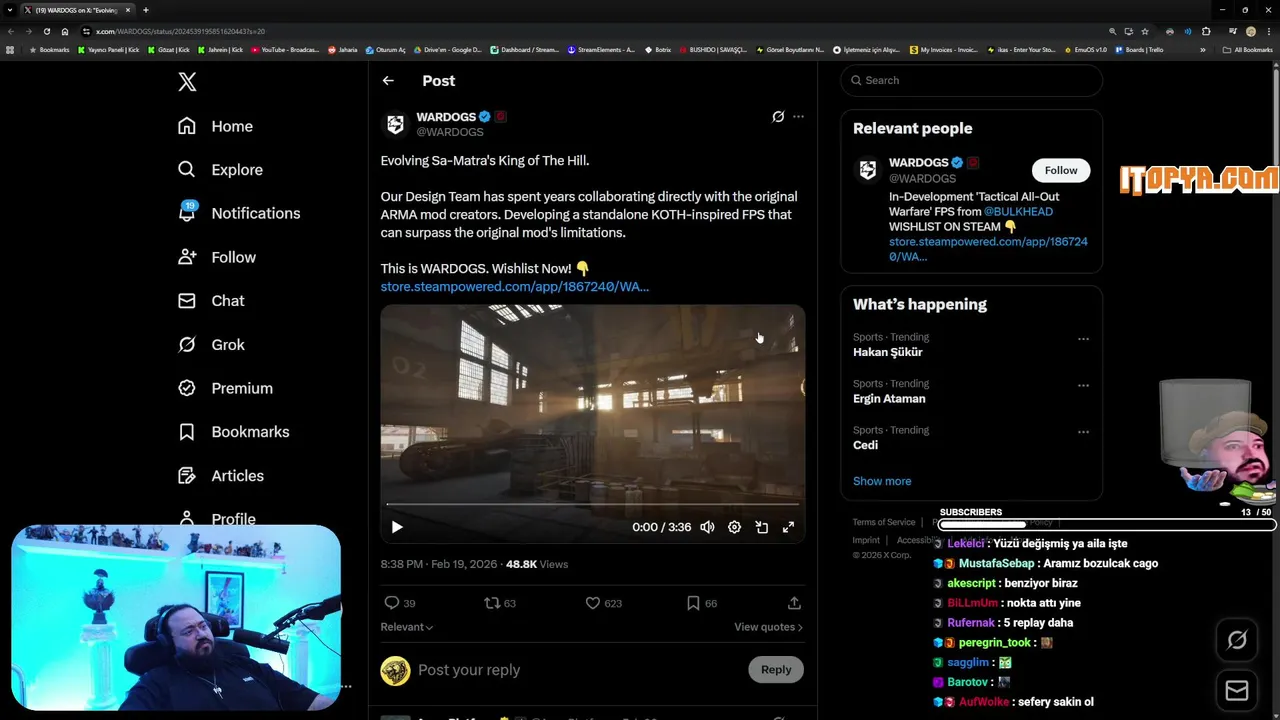Open the Botrix bookmark
The height and width of the screenshot is (720, 1280).
pyautogui.click(x=658, y=49)
